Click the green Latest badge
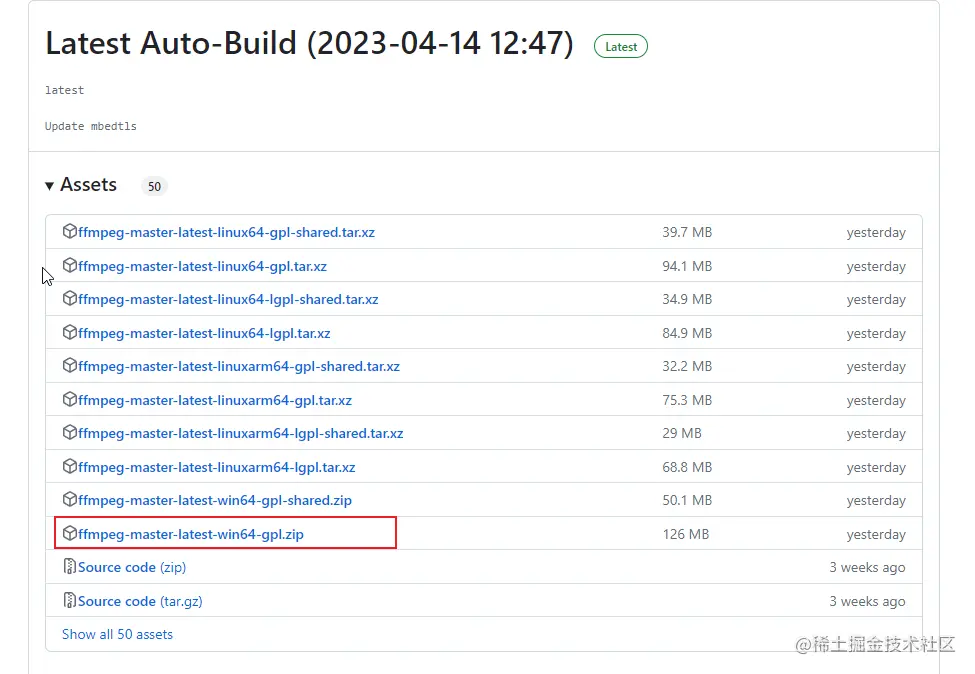The width and height of the screenshot is (975, 674). click(x=621, y=47)
